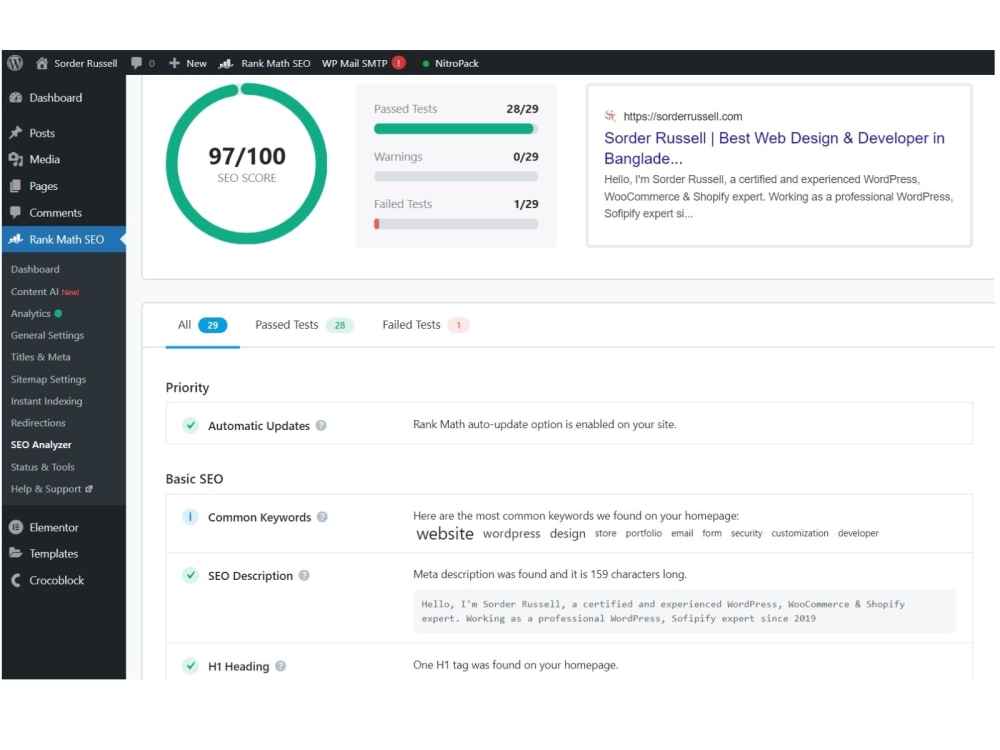
Task: Click the 'developer' keyword tag
Action: pos(858,533)
